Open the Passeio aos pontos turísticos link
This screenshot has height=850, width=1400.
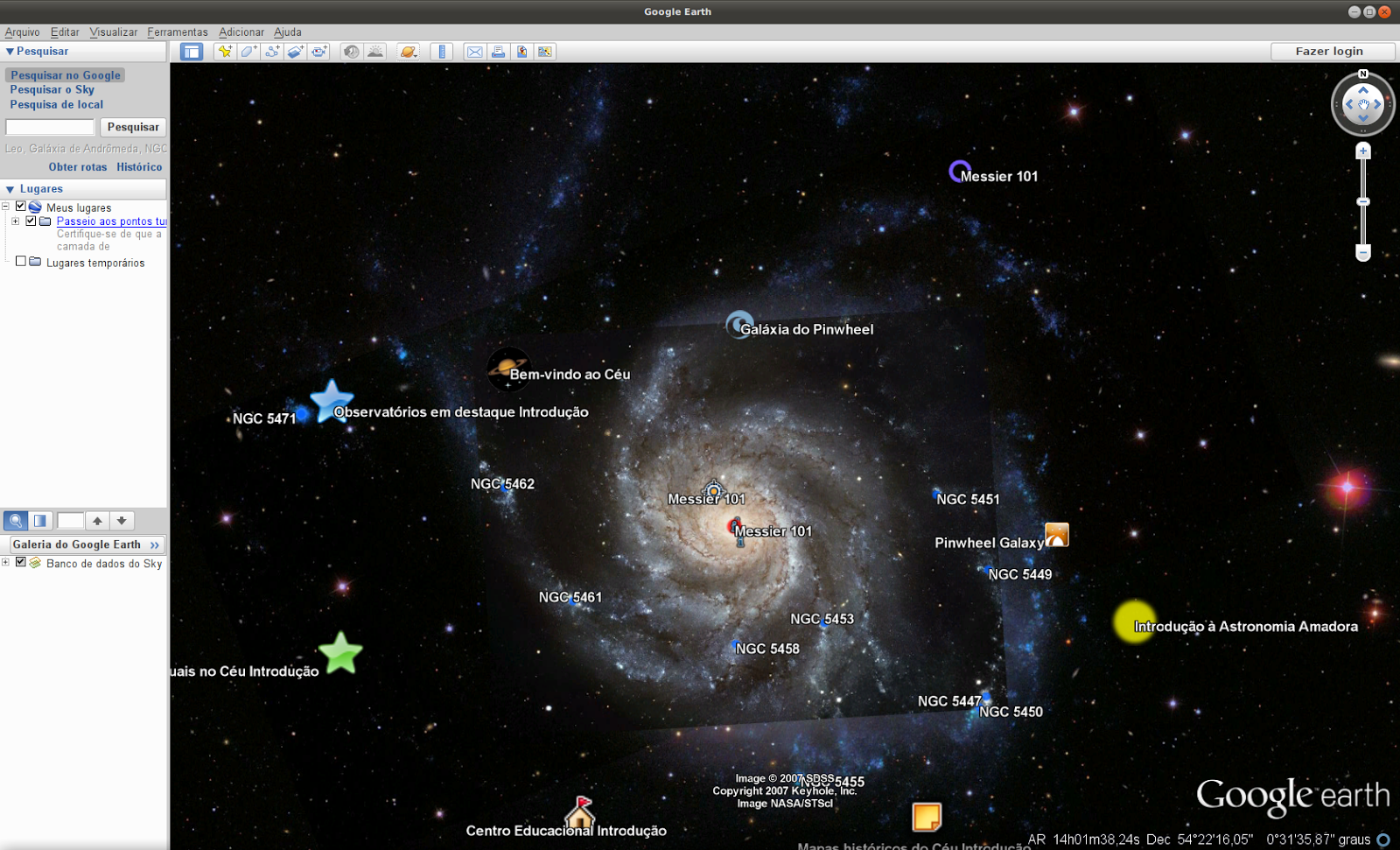(111, 221)
